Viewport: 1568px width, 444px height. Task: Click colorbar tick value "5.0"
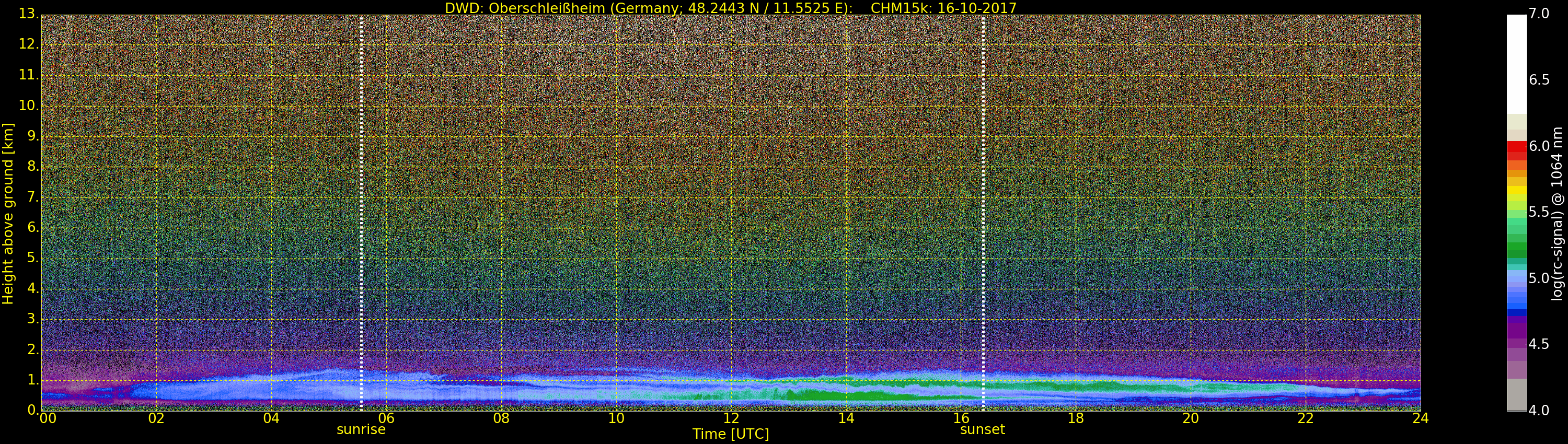click(1539, 278)
